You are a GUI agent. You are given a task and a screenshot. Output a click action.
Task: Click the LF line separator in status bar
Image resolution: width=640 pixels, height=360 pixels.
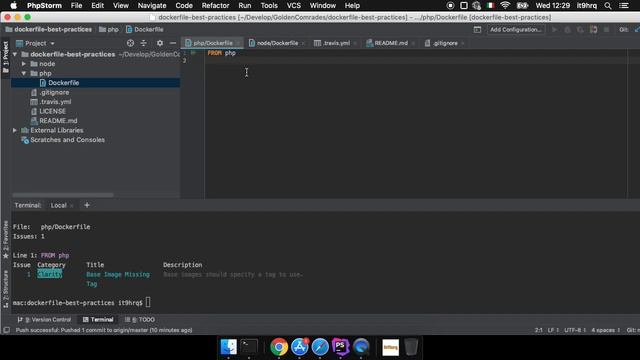(x=553, y=330)
